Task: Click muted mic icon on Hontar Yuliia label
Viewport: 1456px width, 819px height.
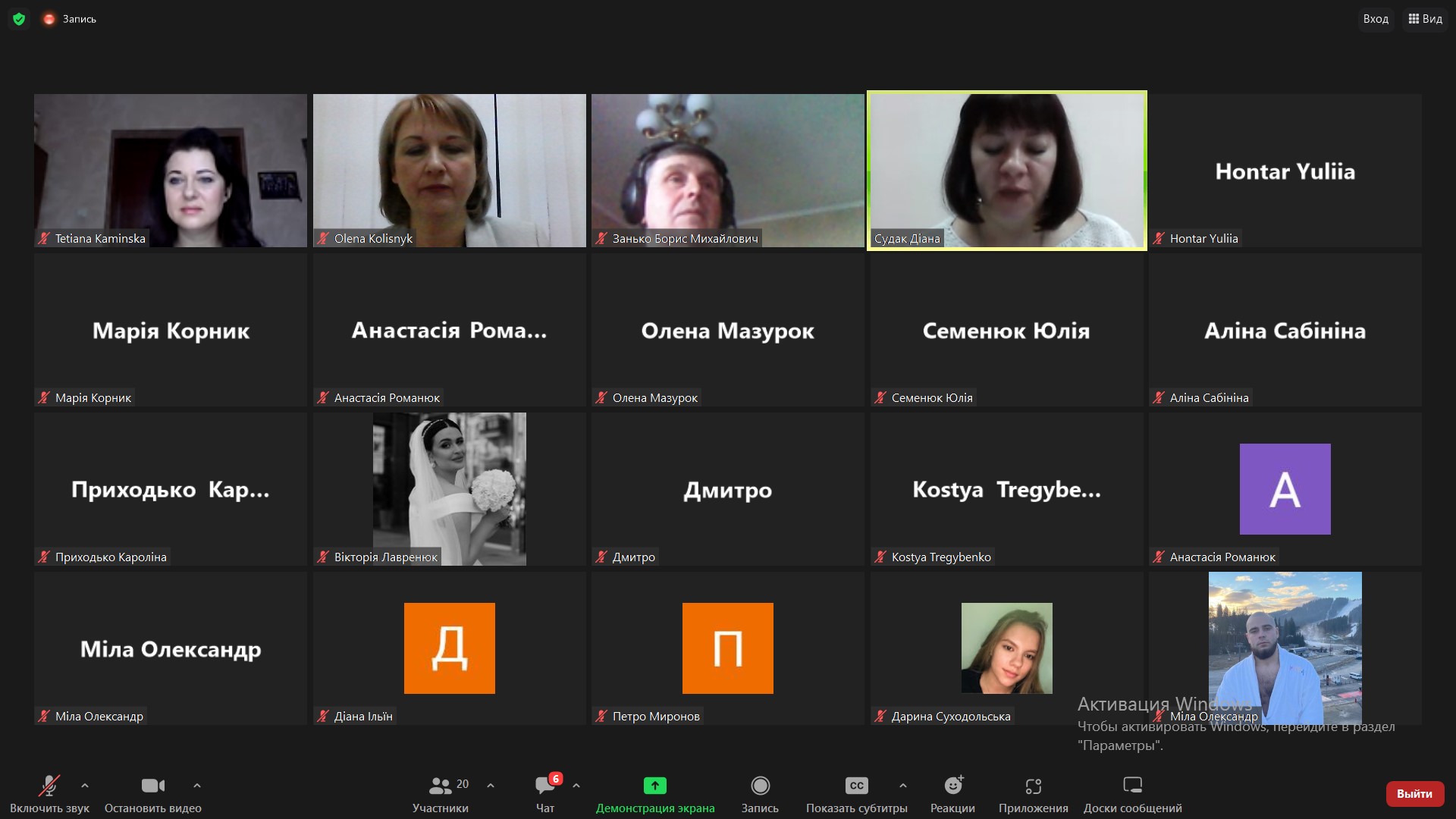Action: pyautogui.click(x=1159, y=238)
